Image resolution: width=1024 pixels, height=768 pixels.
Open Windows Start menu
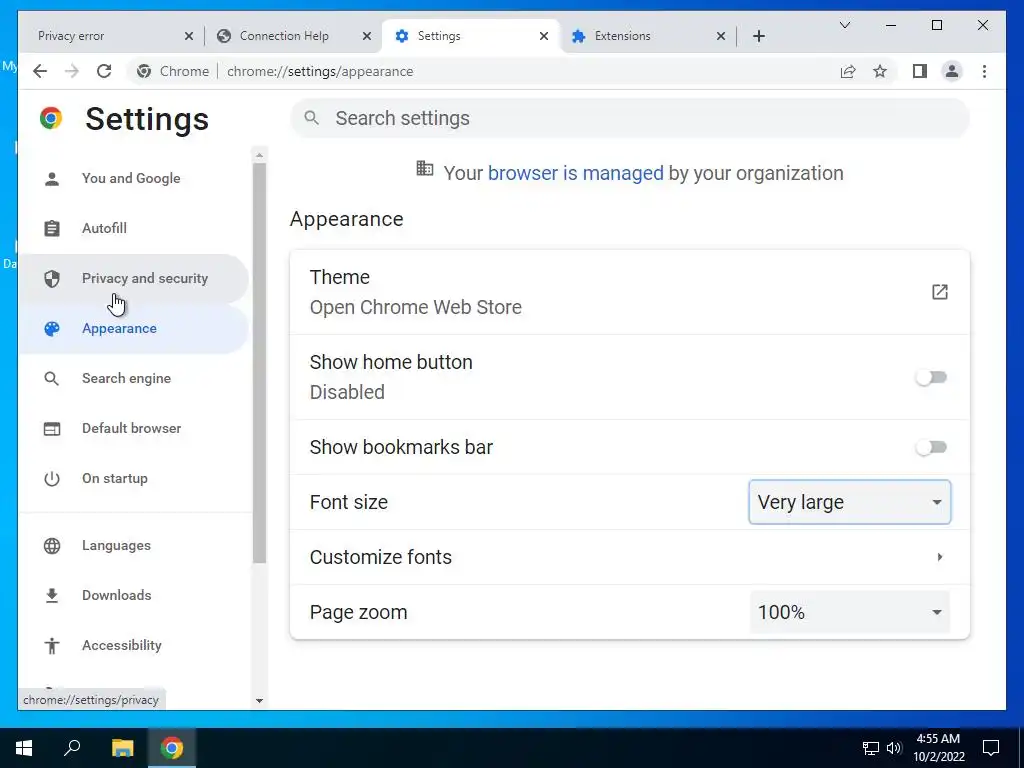click(24, 748)
